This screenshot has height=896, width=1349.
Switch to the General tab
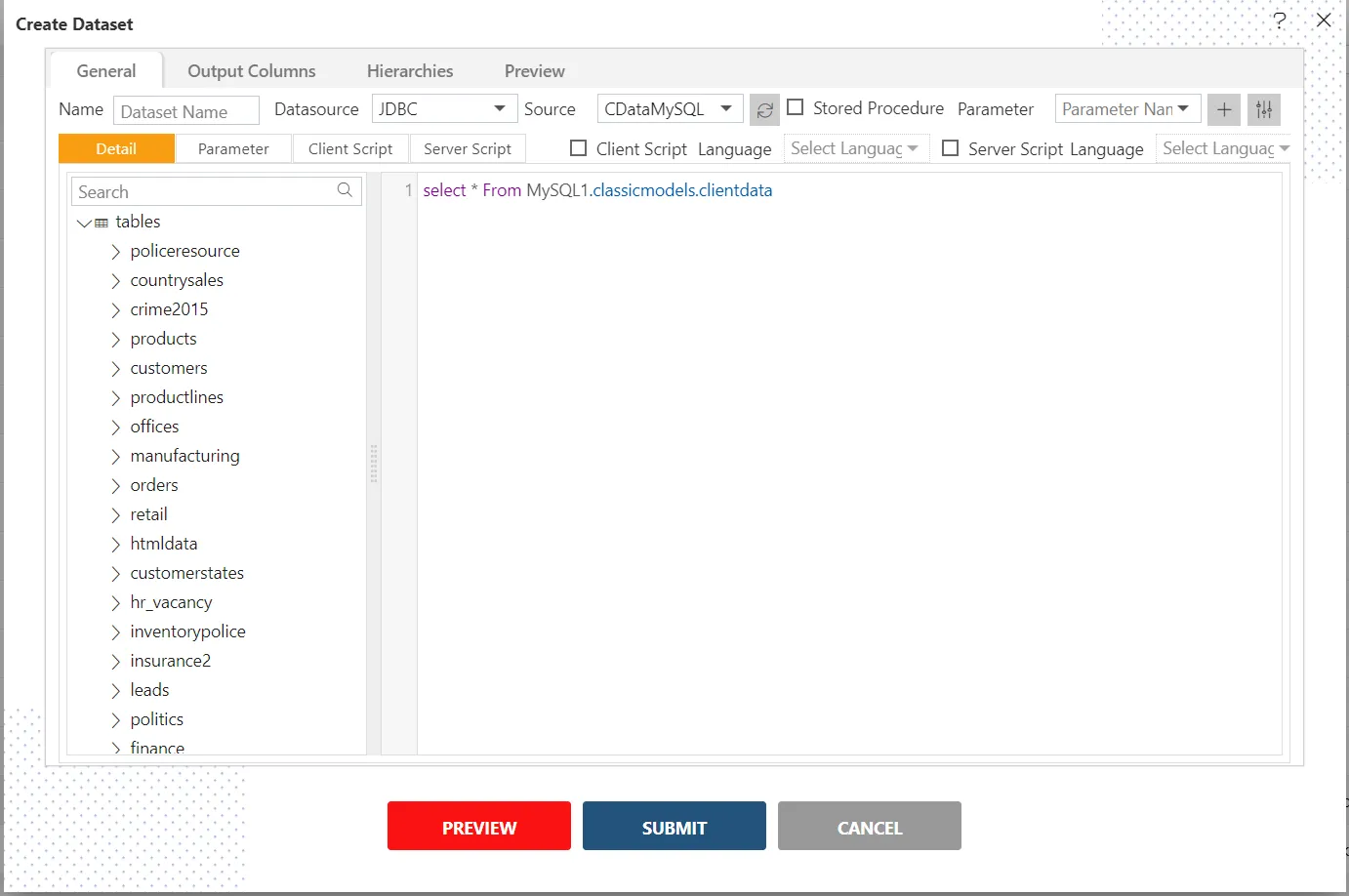point(106,70)
